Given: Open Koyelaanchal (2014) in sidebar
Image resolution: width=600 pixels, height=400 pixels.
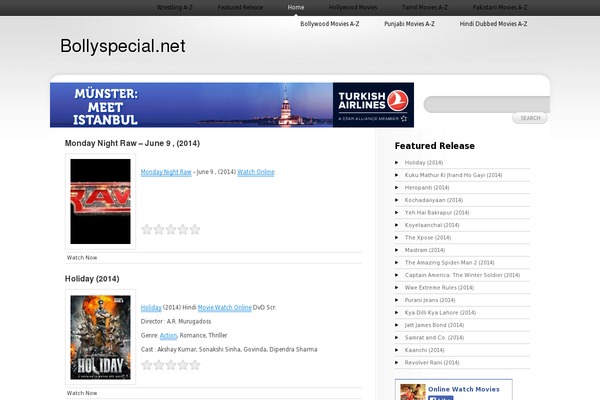Looking at the screenshot, I should click(432, 225).
